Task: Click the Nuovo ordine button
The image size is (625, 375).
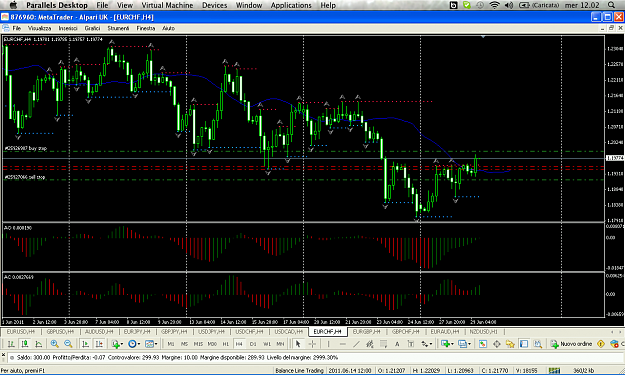Action: tap(572, 344)
